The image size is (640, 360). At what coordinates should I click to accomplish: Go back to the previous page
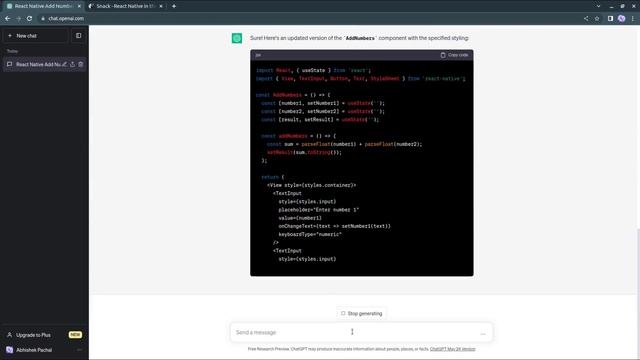click(7, 18)
